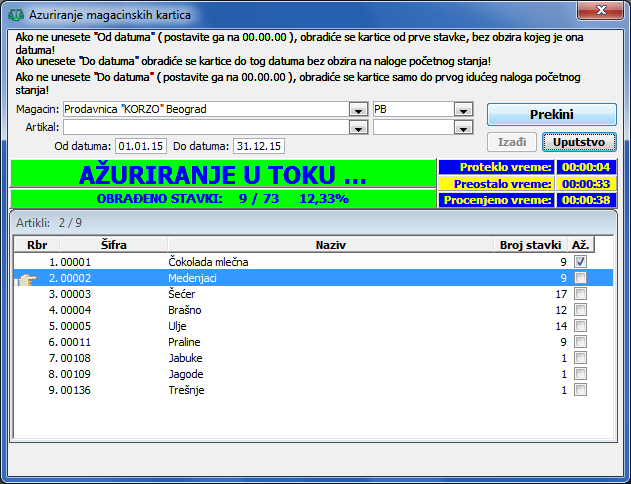Select the Praline row
The image size is (631, 484).
tap(313, 342)
